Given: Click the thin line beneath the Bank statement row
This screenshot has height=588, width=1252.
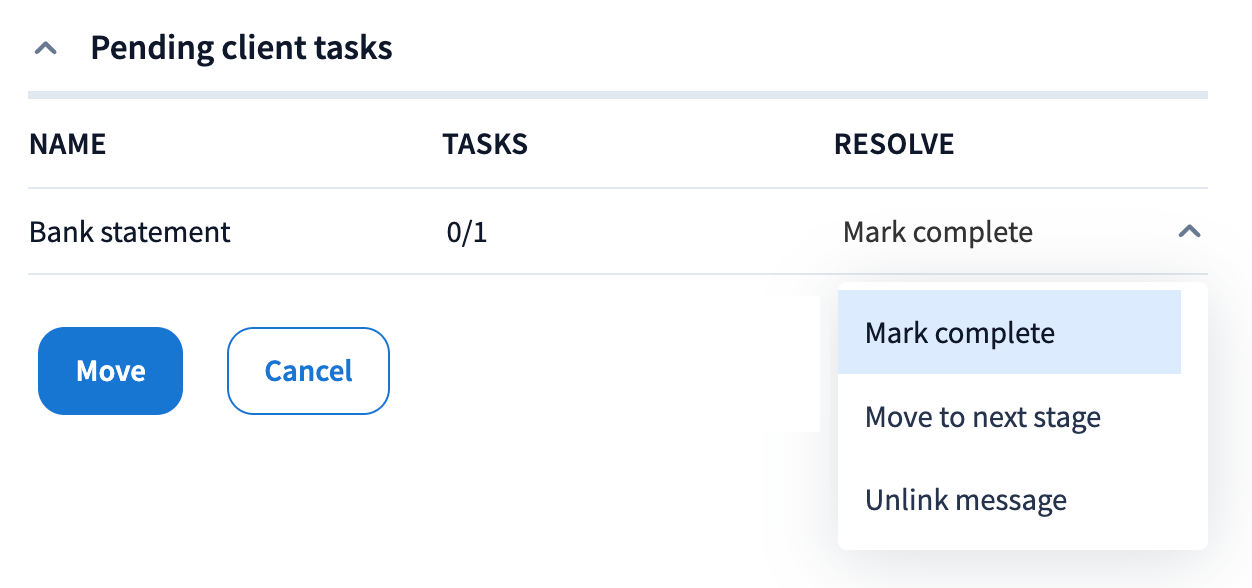Looking at the screenshot, I should tap(400, 273).
